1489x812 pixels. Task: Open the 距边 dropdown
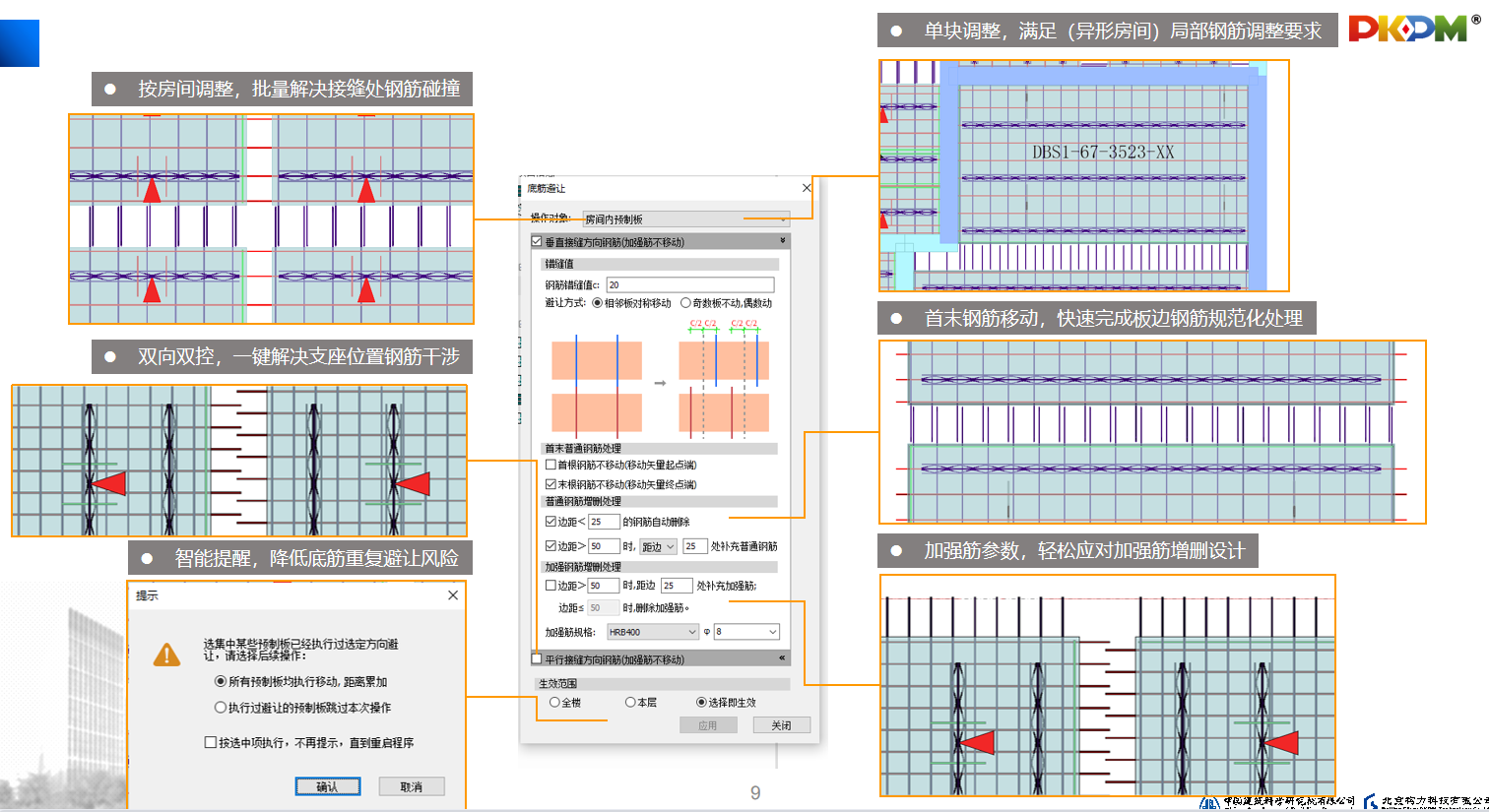pos(658,546)
